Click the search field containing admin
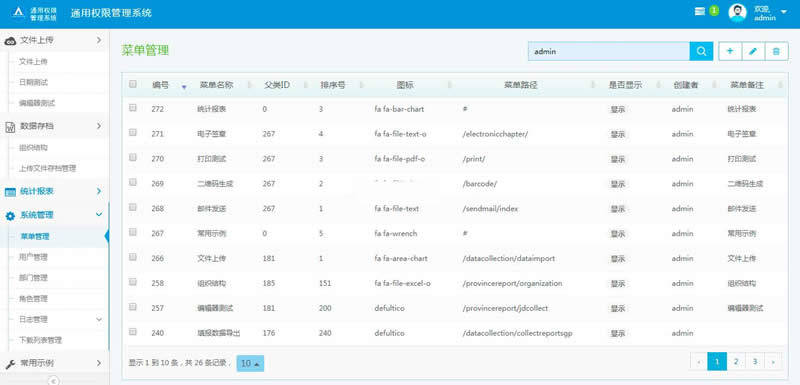This screenshot has height=385, width=800. point(609,51)
